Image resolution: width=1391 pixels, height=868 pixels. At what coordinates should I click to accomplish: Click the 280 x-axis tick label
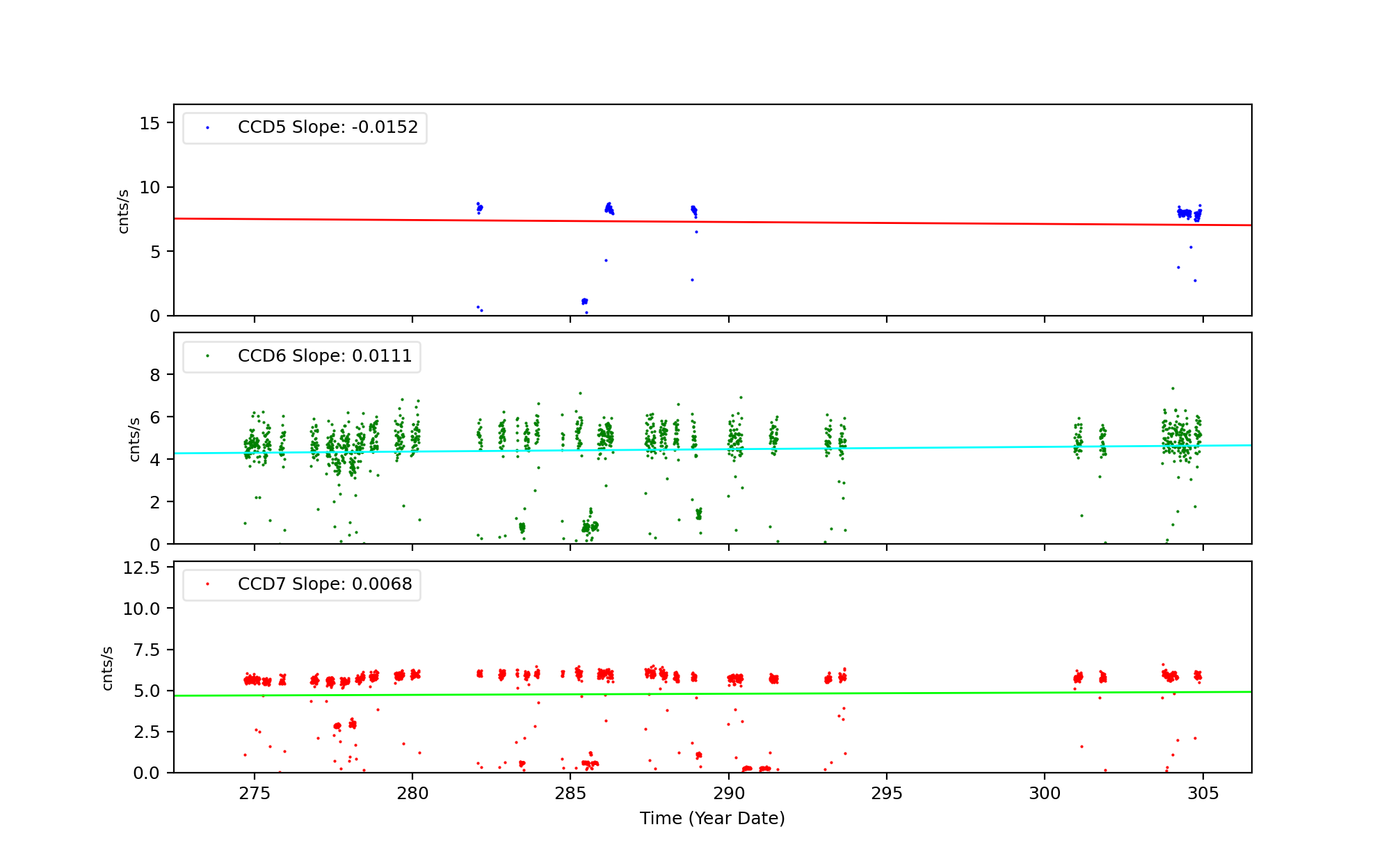pos(412,794)
